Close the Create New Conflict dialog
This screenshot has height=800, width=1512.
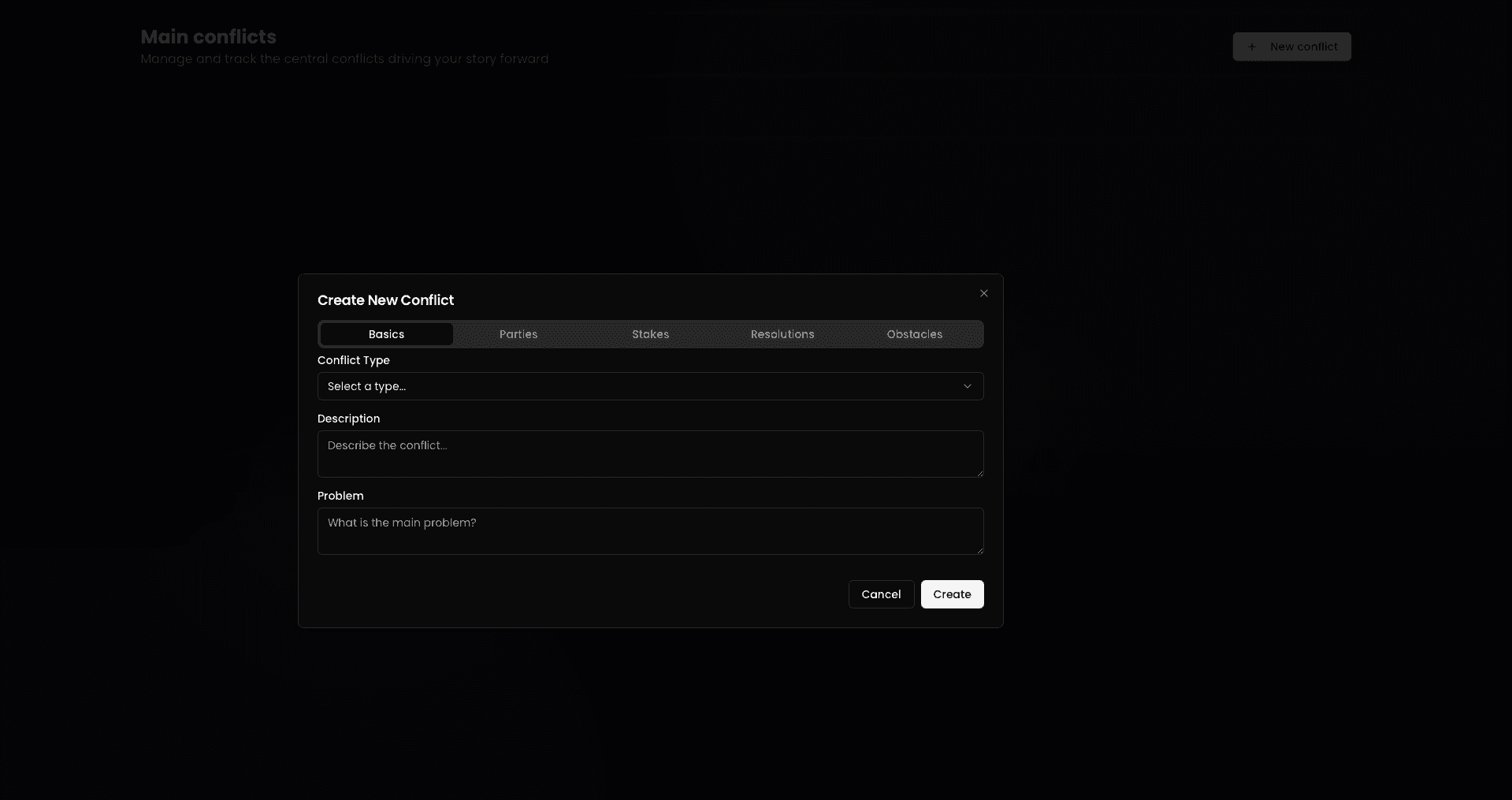(x=983, y=293)
